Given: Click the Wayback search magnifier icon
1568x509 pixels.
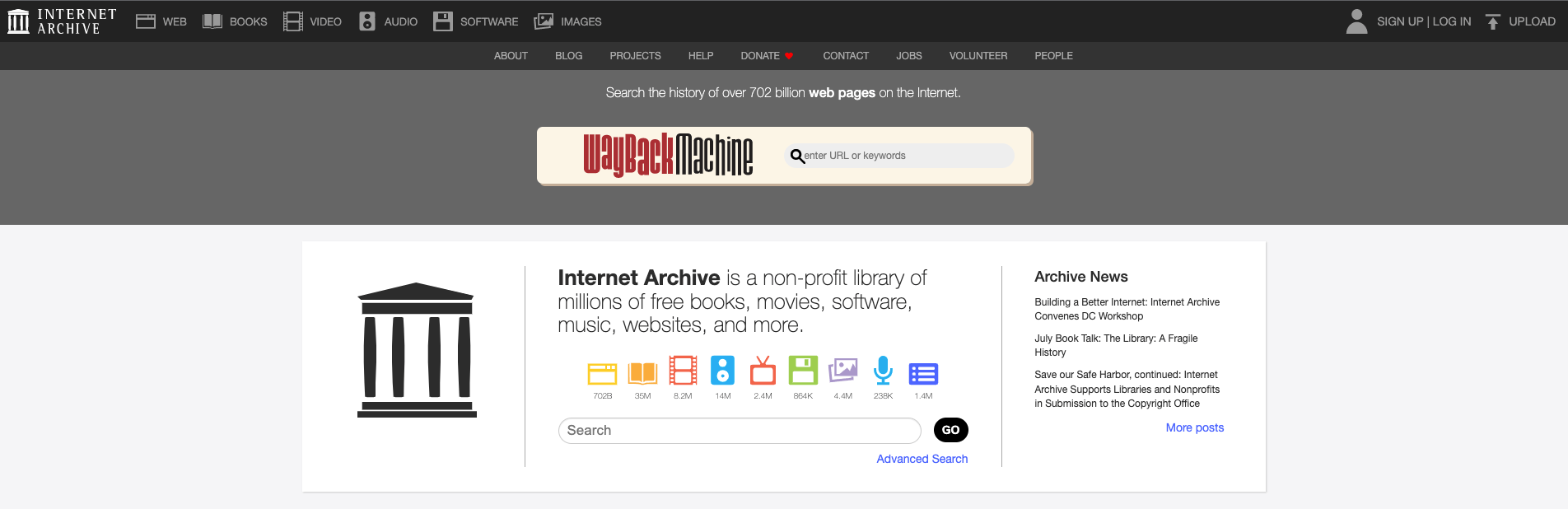Looking at the screenshot, I should 796,156.
